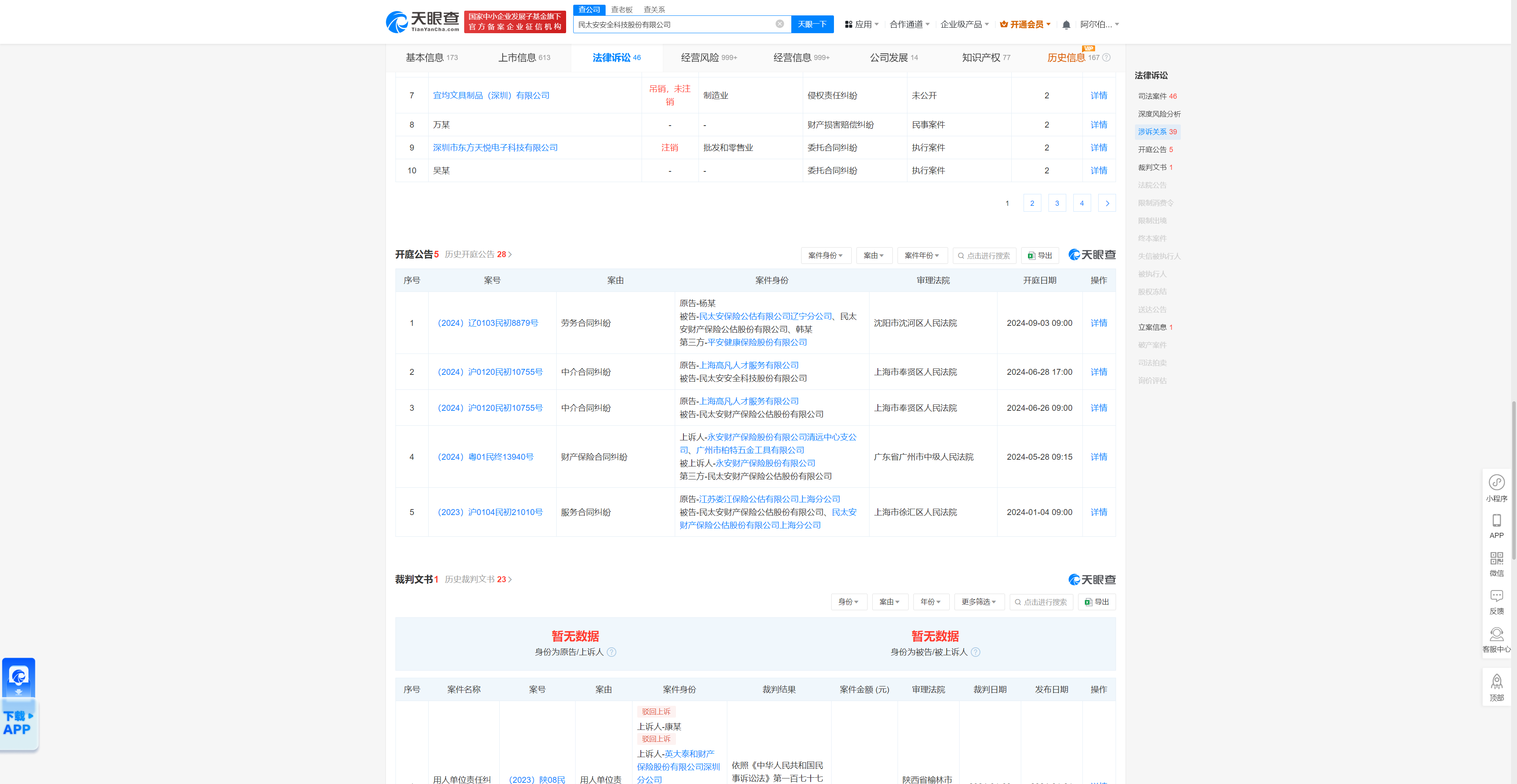
Task: Open 开庭公告 案由 filter
Action: tap(874, 256)
